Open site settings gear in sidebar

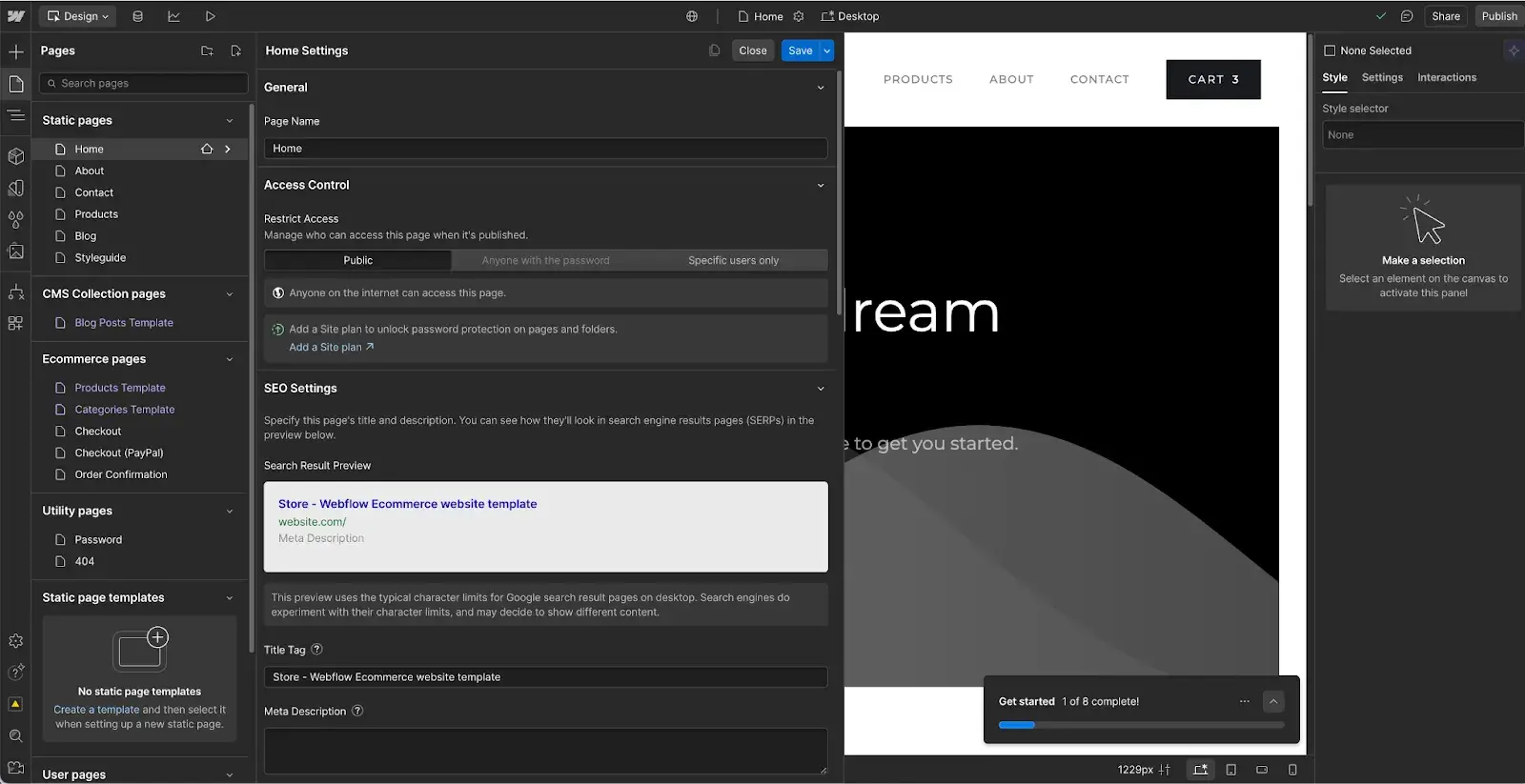(15, 641)
